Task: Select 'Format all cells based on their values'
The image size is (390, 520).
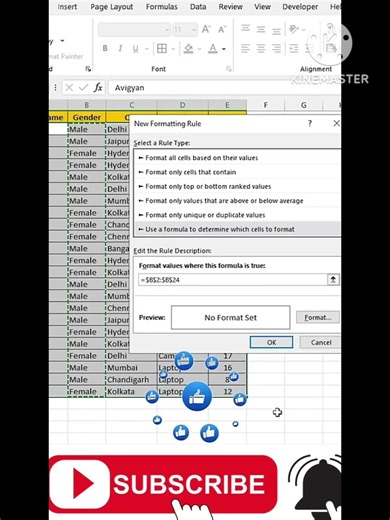Action: click(x=238, y=158)
